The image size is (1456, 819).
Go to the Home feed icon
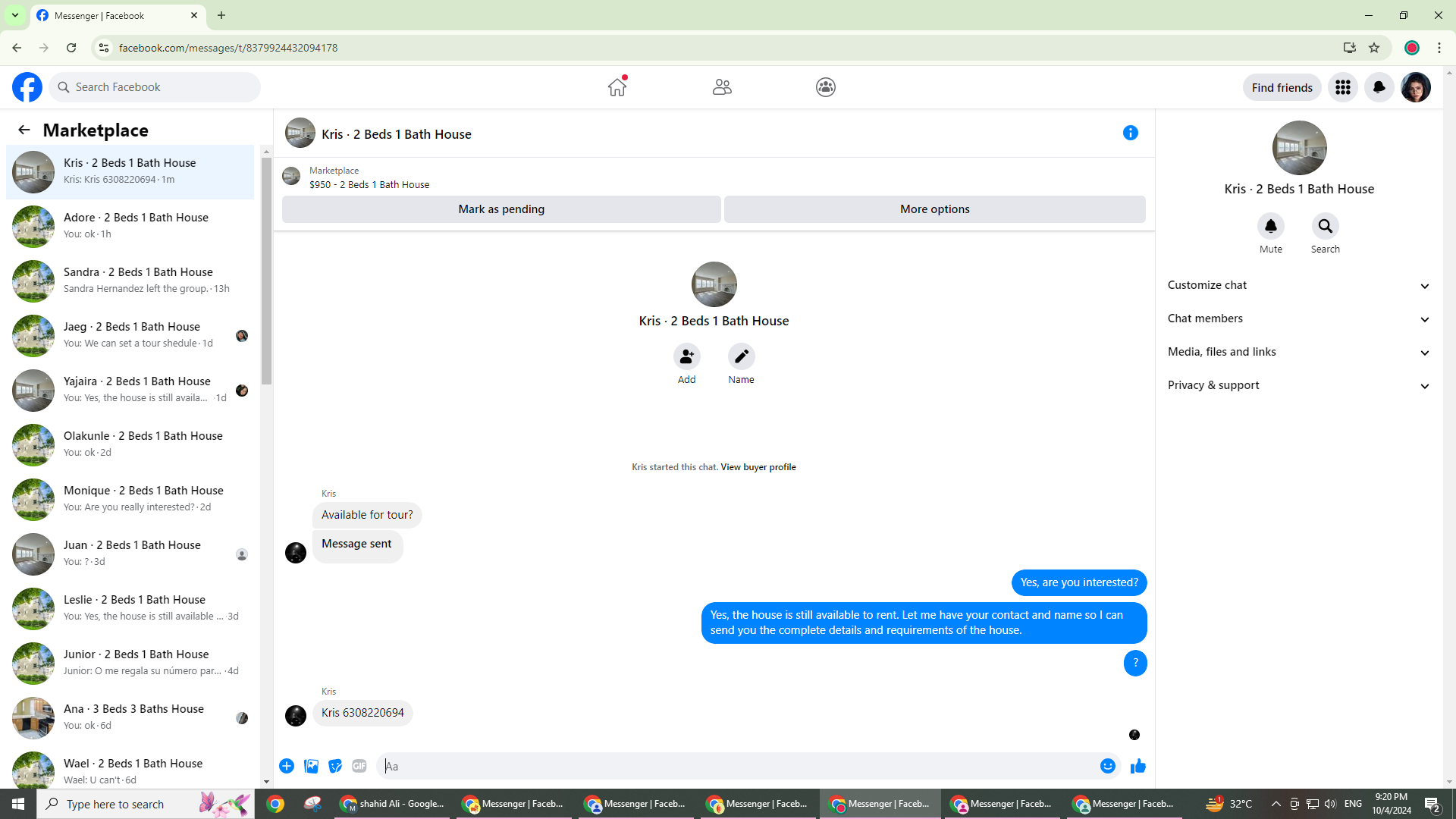pyautogui.click(x=617, y=87)
